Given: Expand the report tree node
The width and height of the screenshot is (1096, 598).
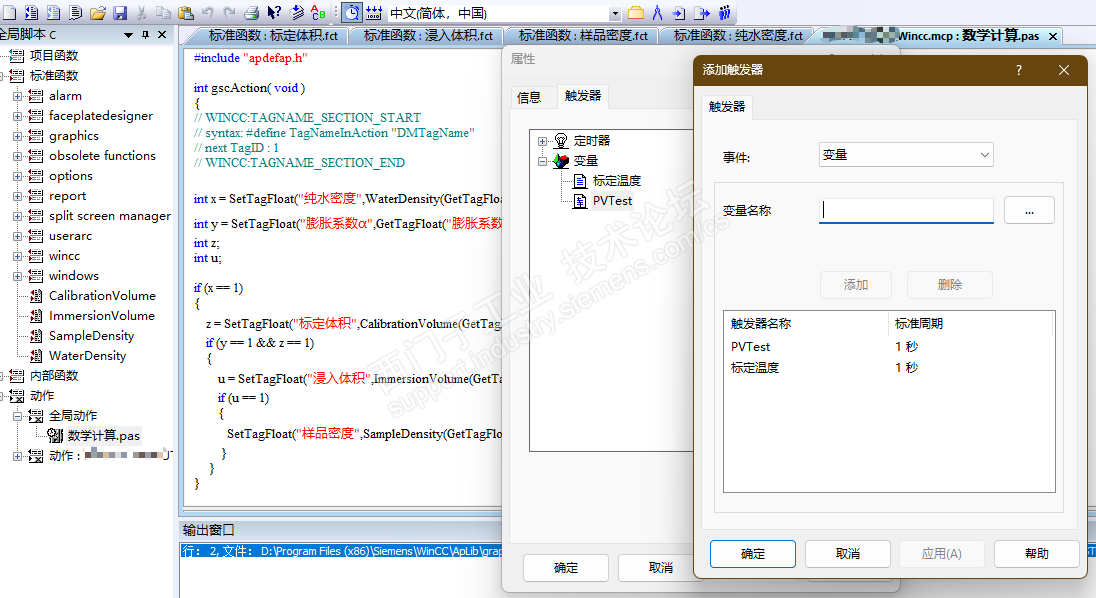Looking at the screenshot, I should click(x=17, y=196).
